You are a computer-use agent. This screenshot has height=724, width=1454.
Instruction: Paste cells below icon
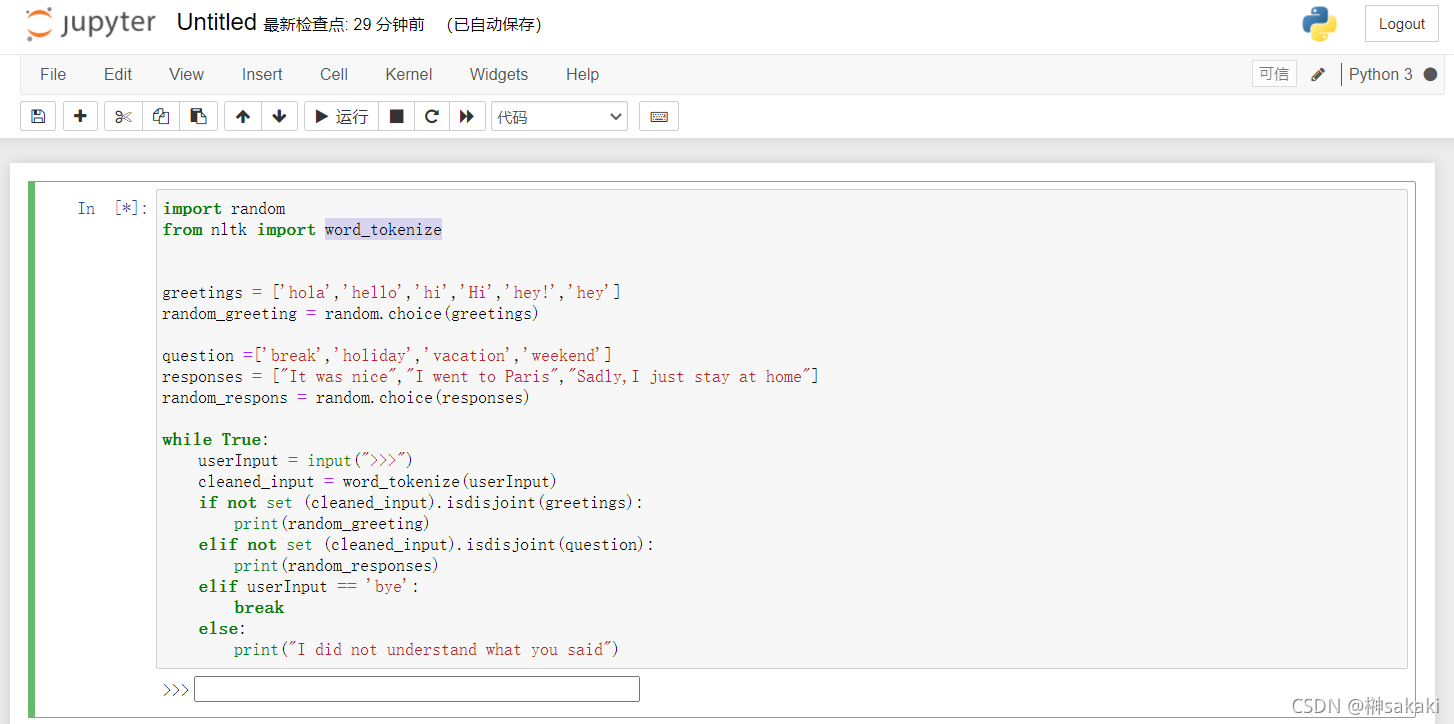(x=198, y=116)
